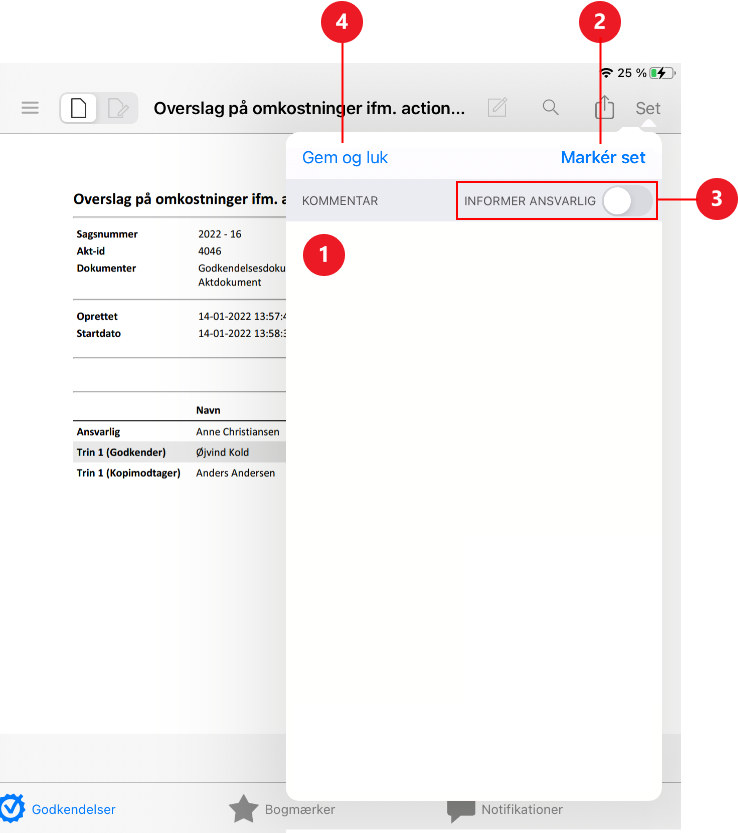Tap the battery indicator in status bar
Screen dimensions: 738x833
coord(661,73)
